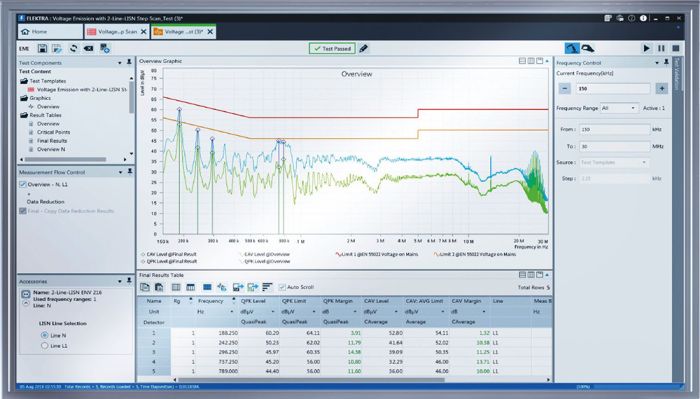Open the QPK Level unit dropdown
700x399 pixels.
coord(273,312)
